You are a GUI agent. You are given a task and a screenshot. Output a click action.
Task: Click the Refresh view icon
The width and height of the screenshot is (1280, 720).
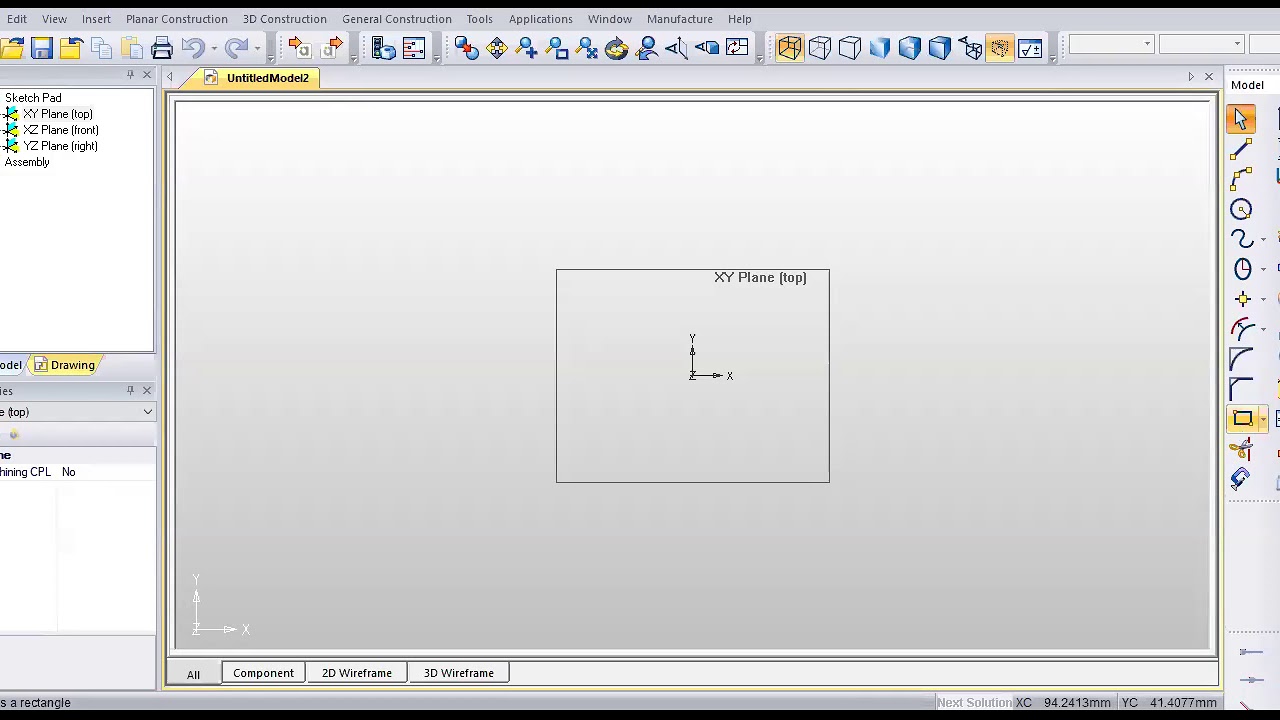[737, 48]
